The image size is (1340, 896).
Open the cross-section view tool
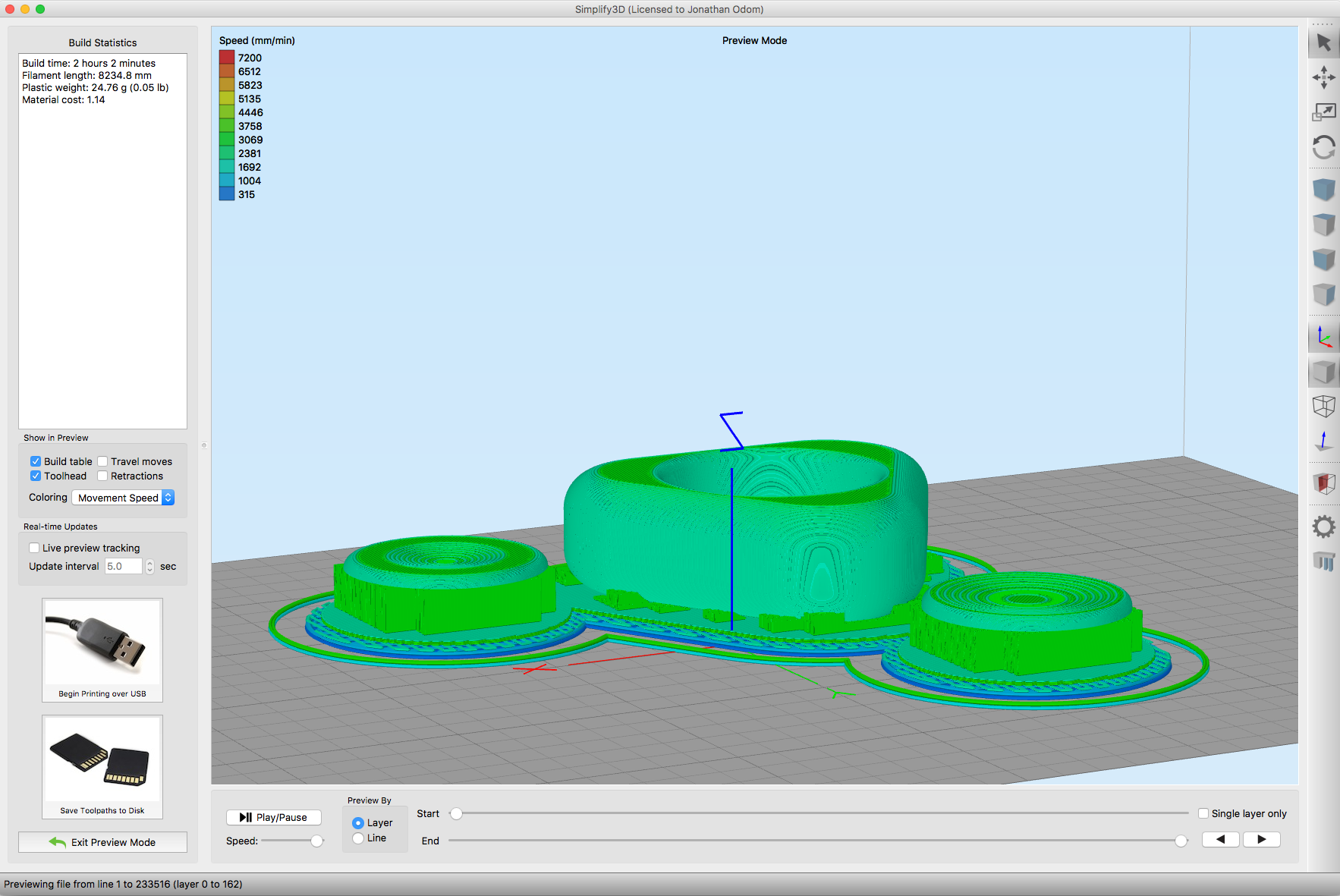coord(1324,483)
